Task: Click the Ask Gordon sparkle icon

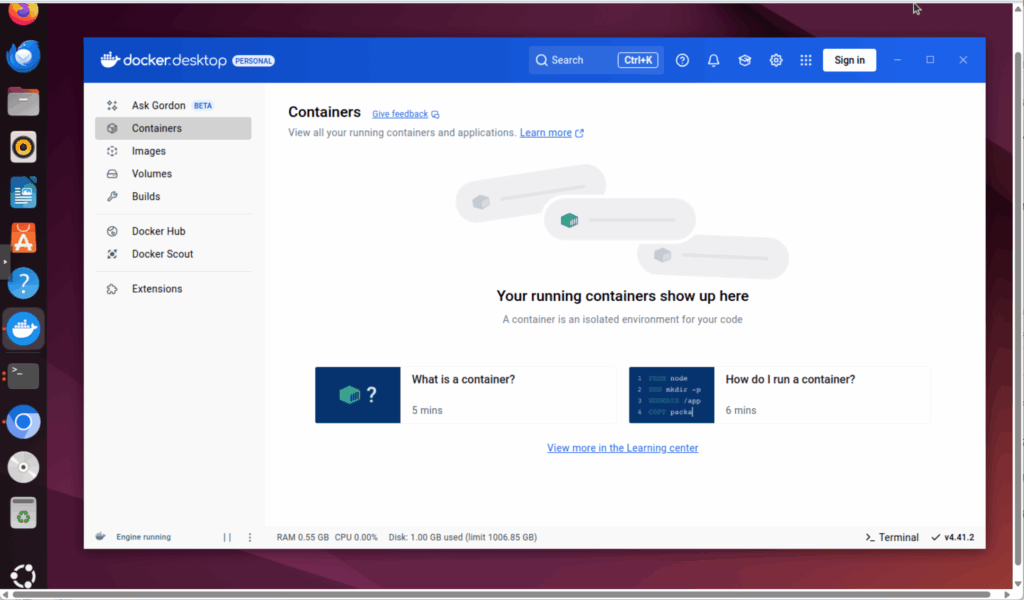Action: coord(112,105)
